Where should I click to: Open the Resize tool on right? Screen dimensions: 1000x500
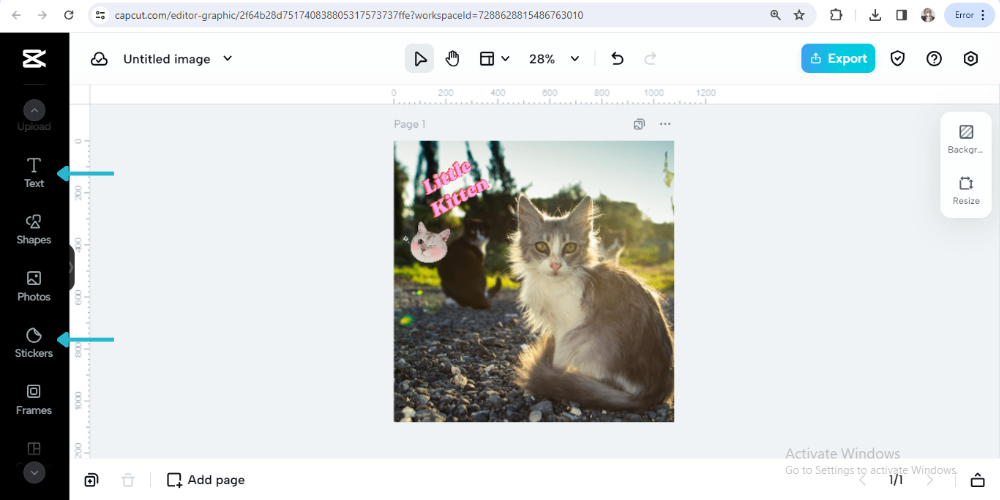pyautogui.click(x=966, y=190)
